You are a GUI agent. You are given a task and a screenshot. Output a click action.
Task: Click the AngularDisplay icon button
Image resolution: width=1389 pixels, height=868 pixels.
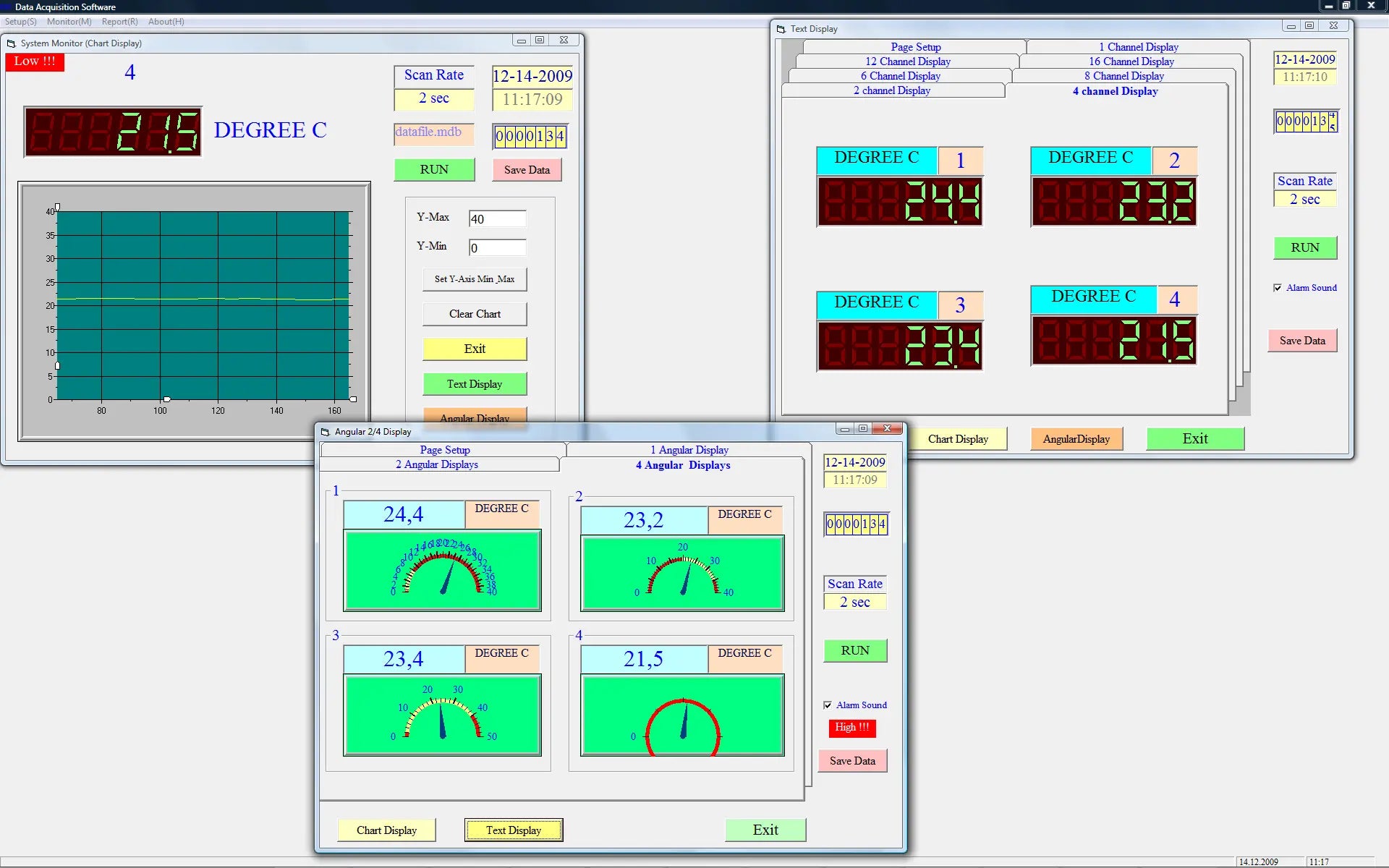point(1076,438)
